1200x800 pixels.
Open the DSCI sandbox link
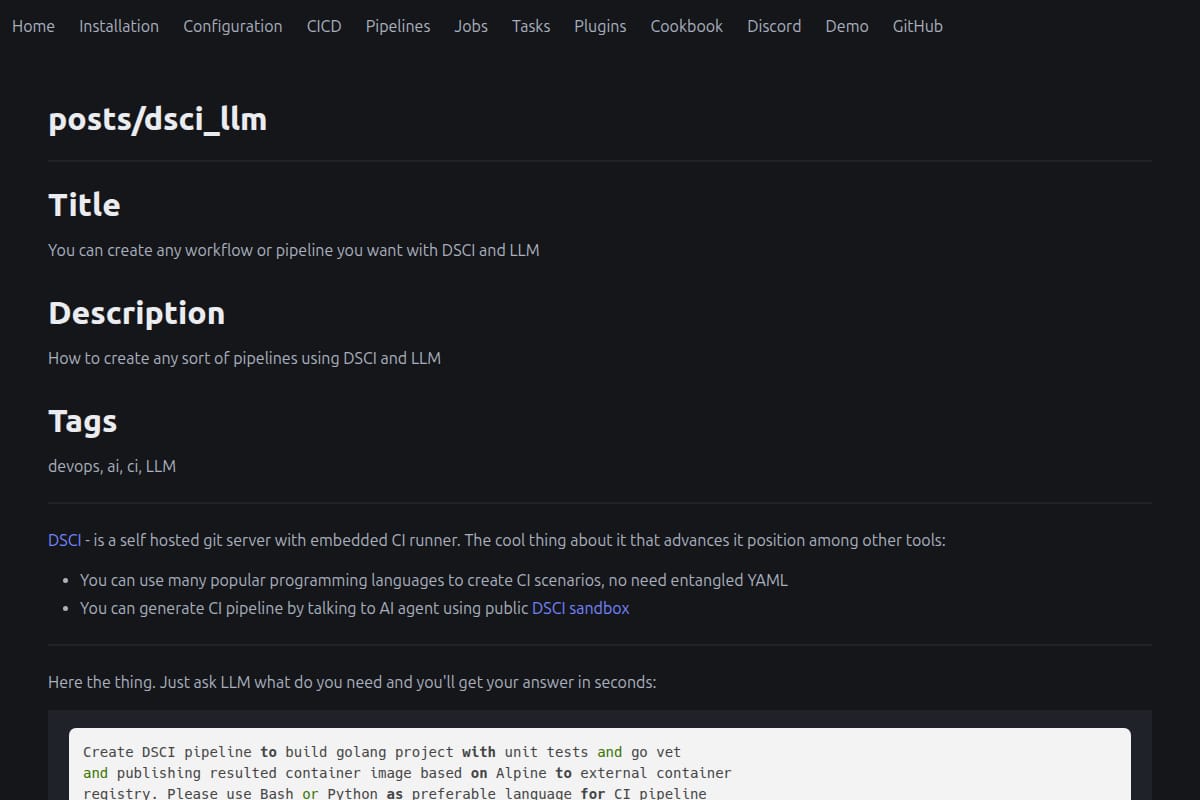[x=581, y=608]
